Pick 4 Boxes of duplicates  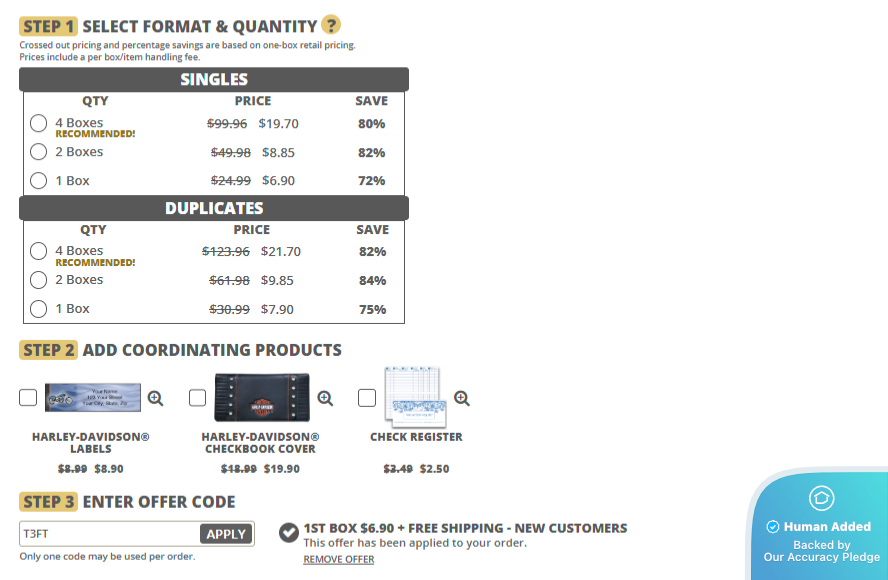coord(38,251)
